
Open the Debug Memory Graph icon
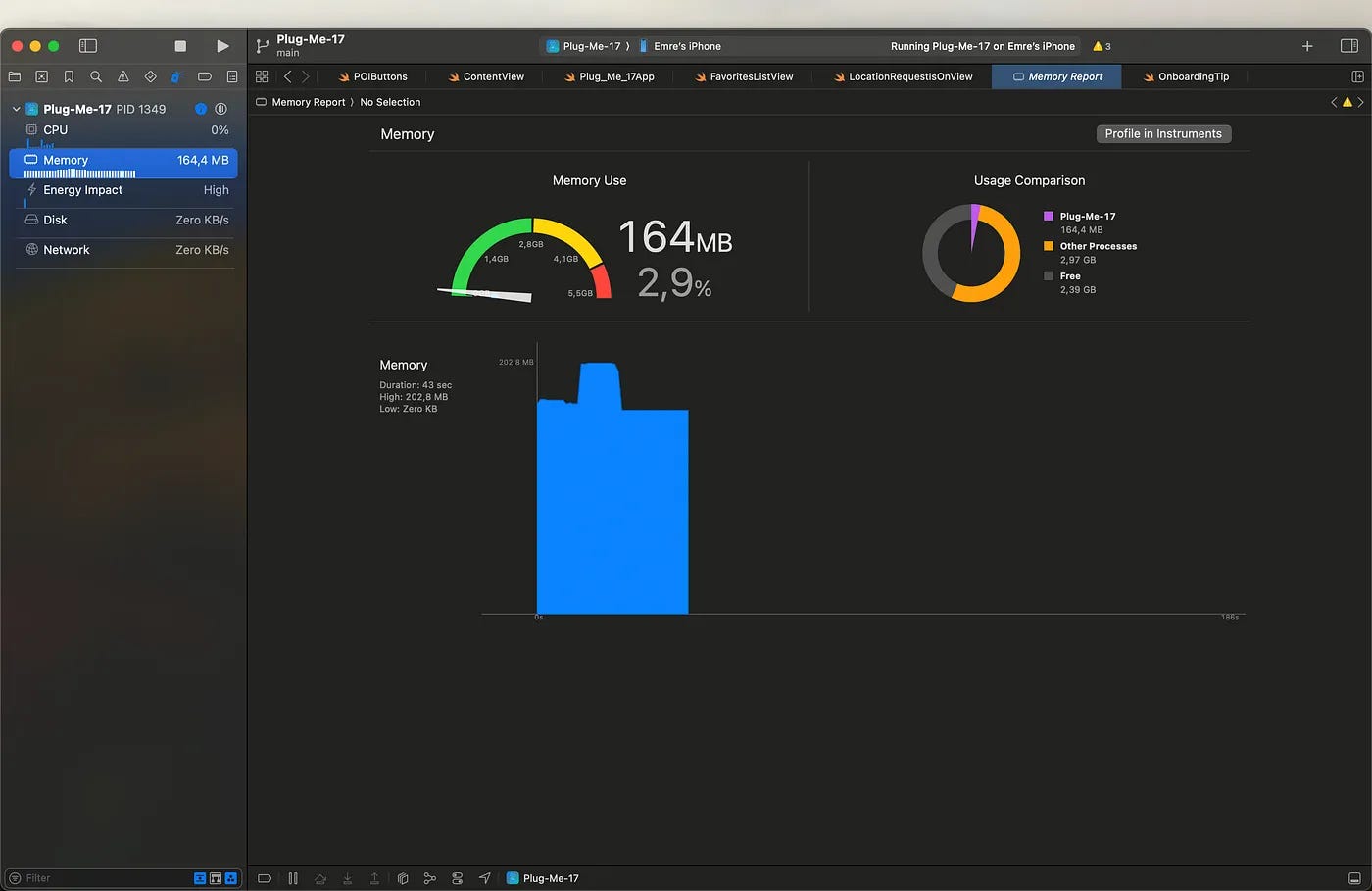tap(429, 878)
